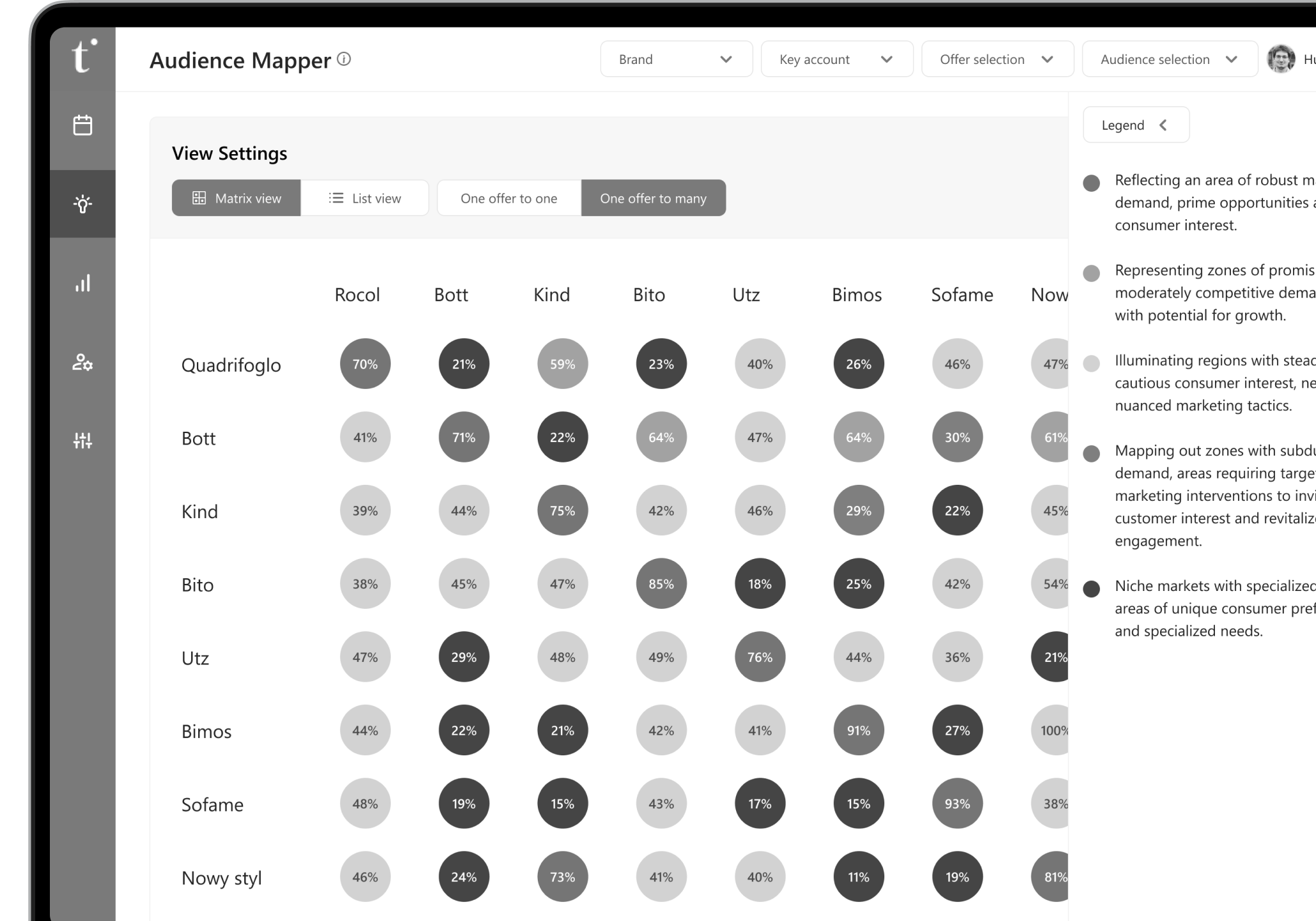Viewport: 1316px width, 921px height.
Task: Click the Bott row label
Action: tap(198, 439)
